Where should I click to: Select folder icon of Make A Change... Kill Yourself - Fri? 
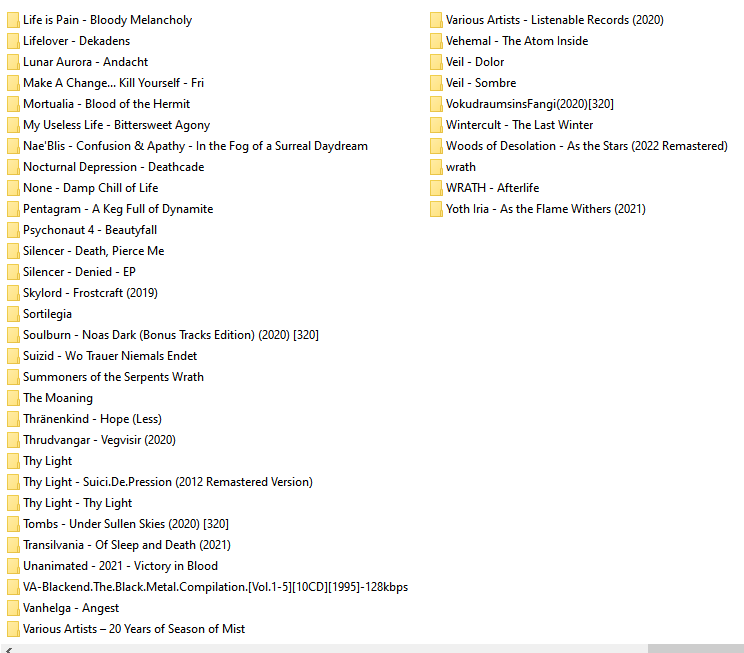click(13, 83)
